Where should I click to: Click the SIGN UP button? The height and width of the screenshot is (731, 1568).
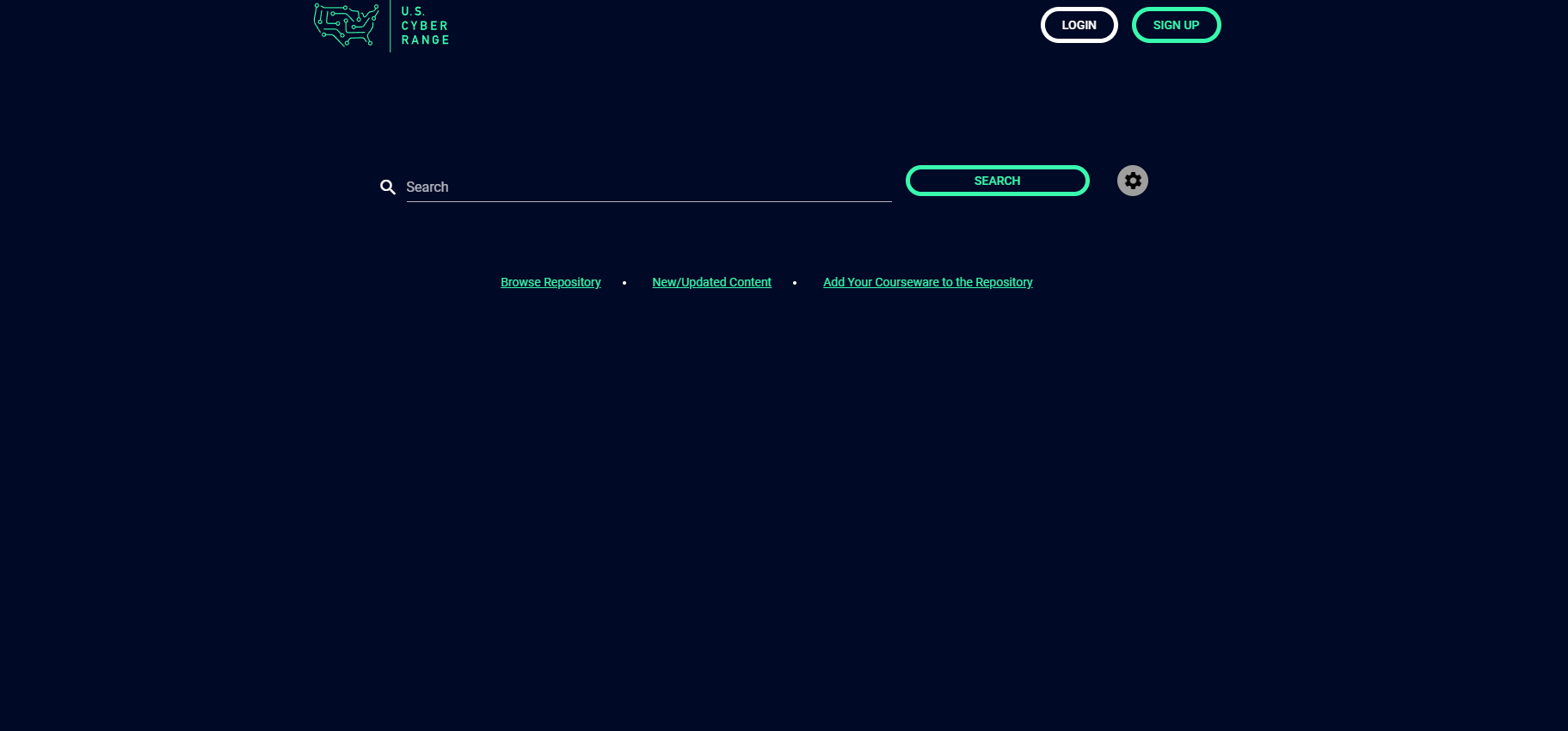[x=1176, y=25]
